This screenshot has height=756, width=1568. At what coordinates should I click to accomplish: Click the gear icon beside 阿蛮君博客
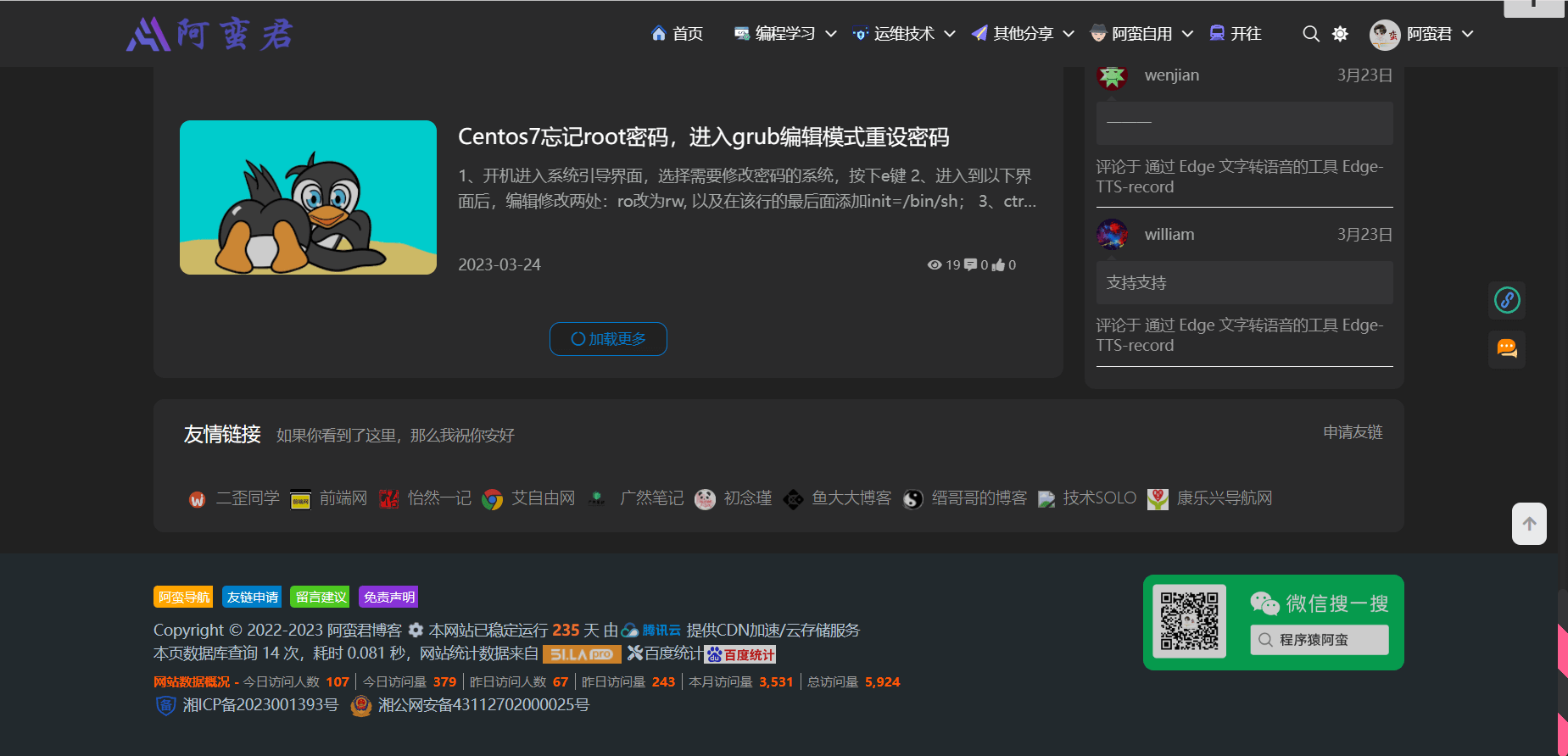point(416,631)
